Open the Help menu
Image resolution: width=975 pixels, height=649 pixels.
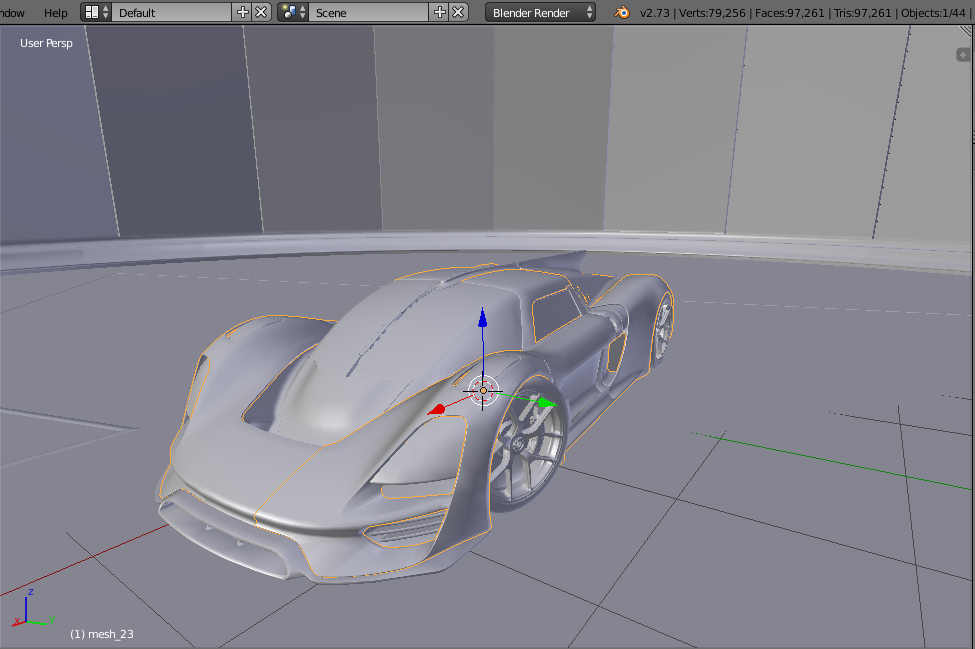pos(55,12)
